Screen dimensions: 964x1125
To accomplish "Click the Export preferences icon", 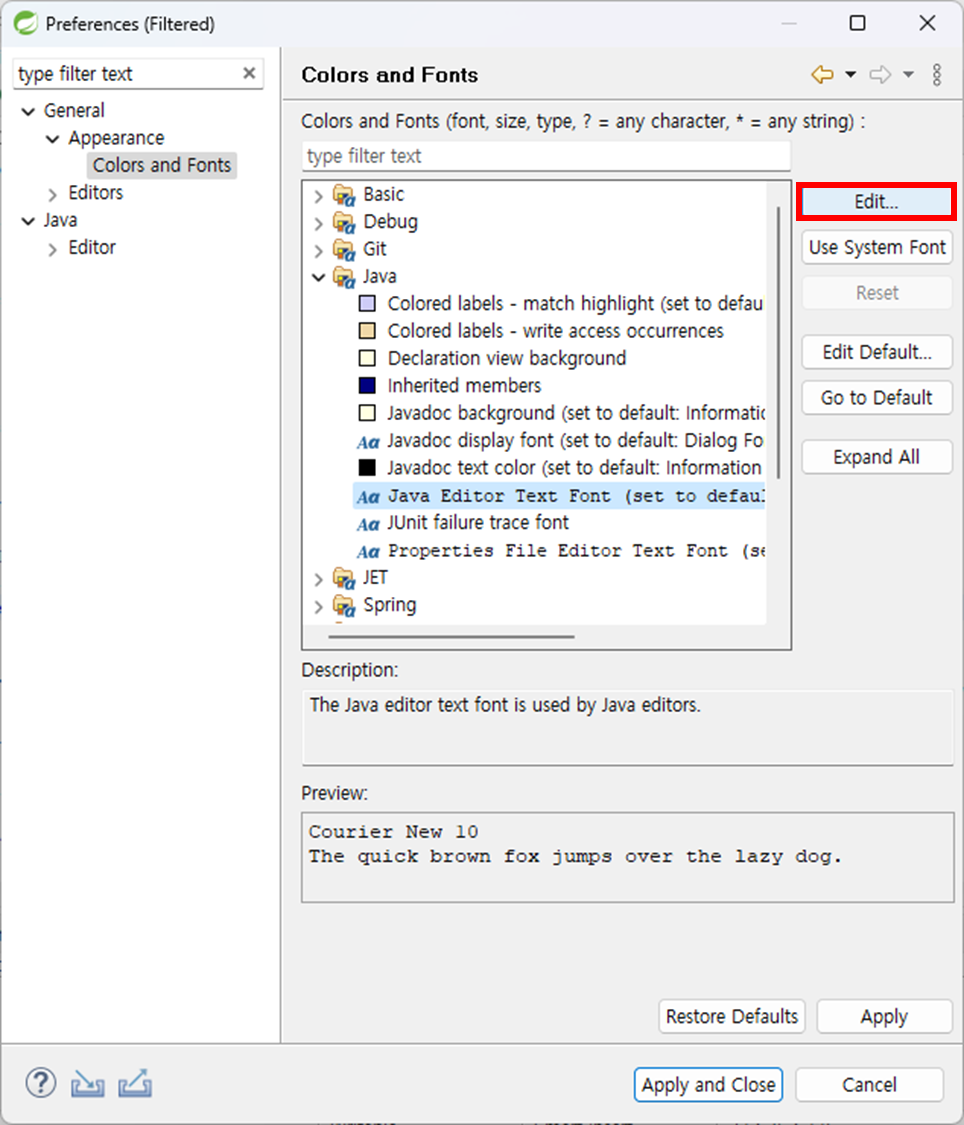I will [135, 1083].
